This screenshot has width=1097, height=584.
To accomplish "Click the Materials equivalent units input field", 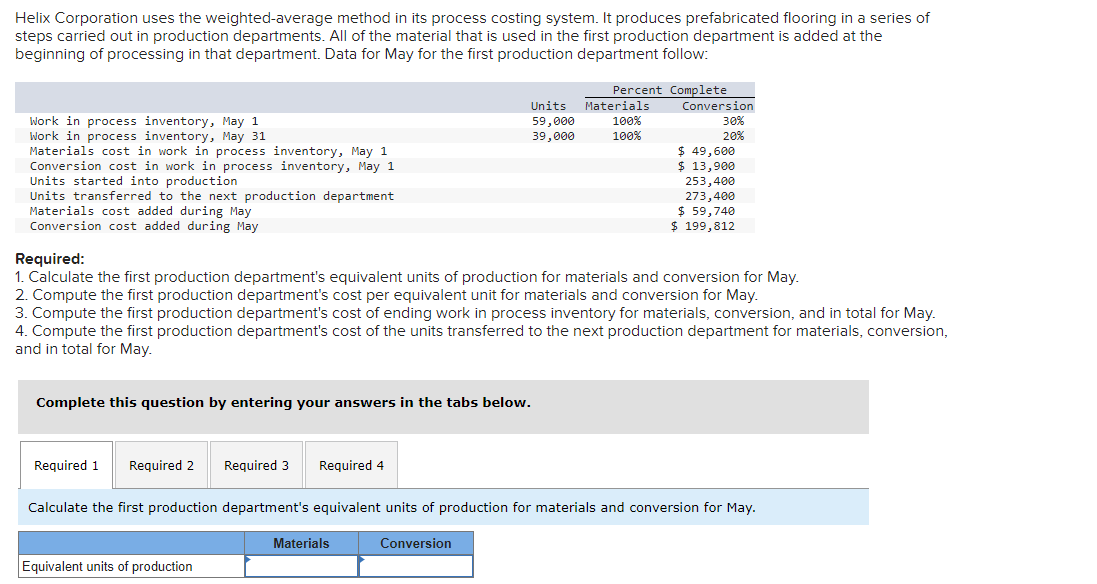I will point(301,565).
